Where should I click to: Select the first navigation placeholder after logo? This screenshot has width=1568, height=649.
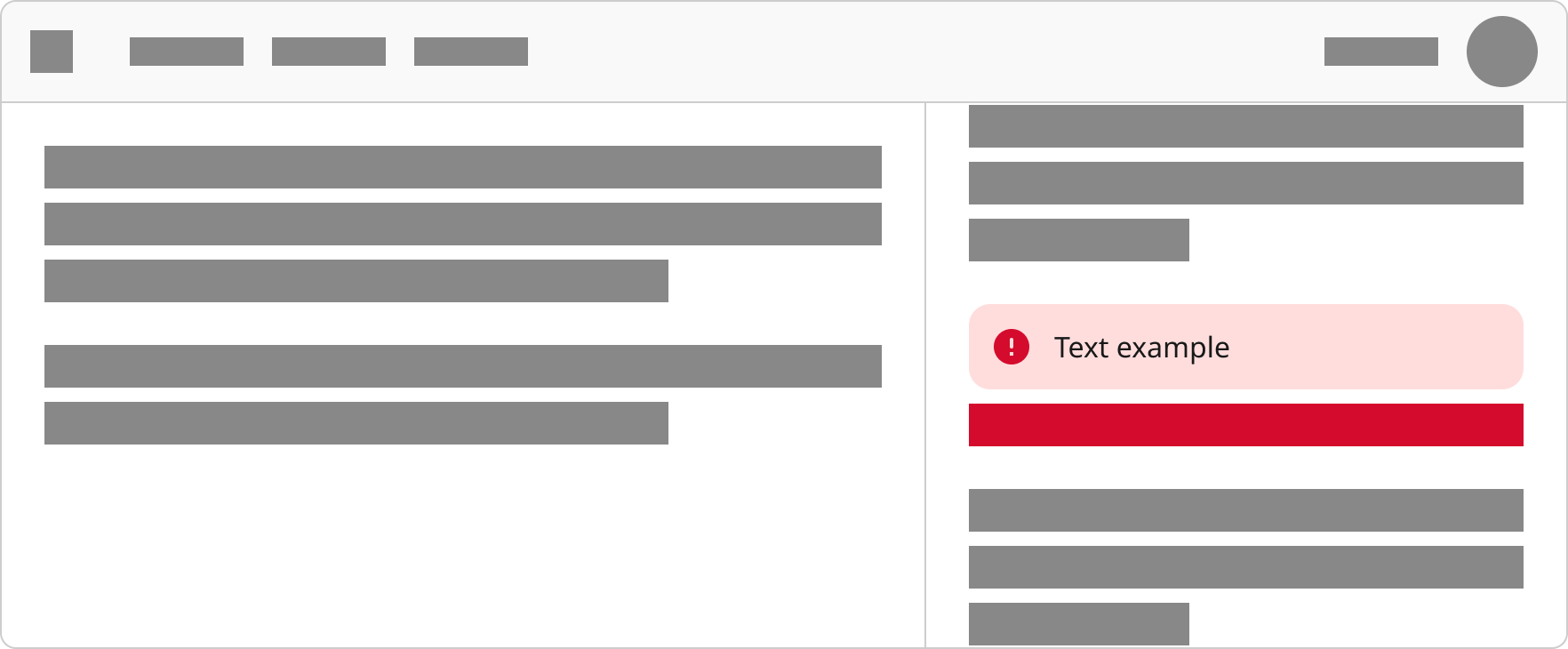(187, 52)
